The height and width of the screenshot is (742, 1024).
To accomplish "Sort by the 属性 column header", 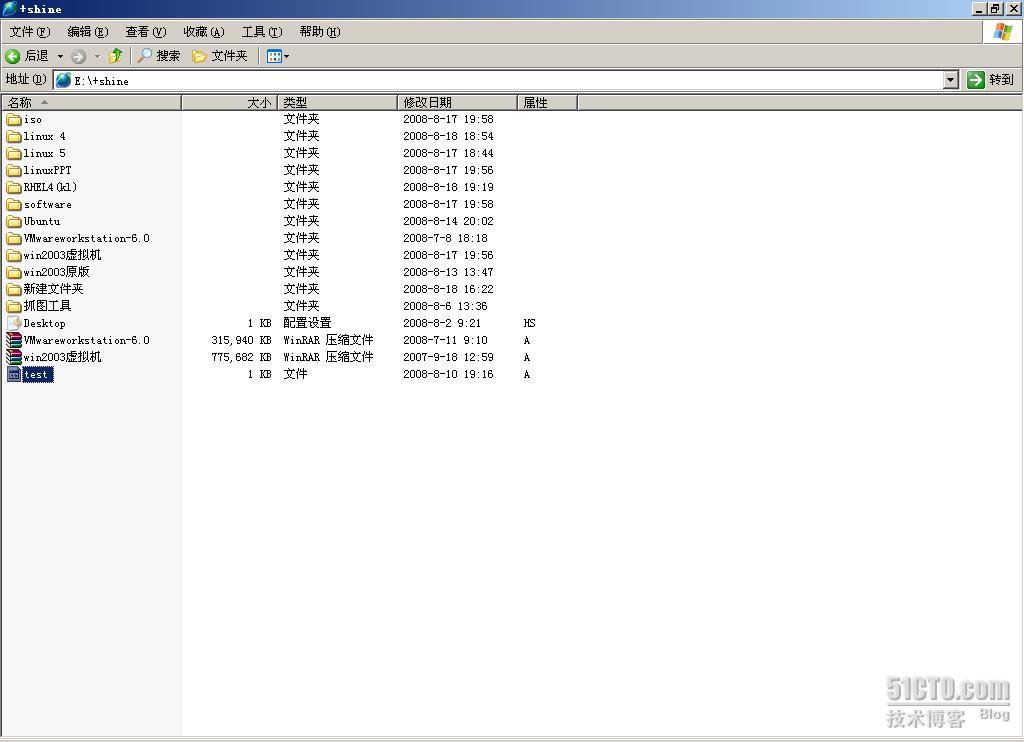I will [547, 103].
